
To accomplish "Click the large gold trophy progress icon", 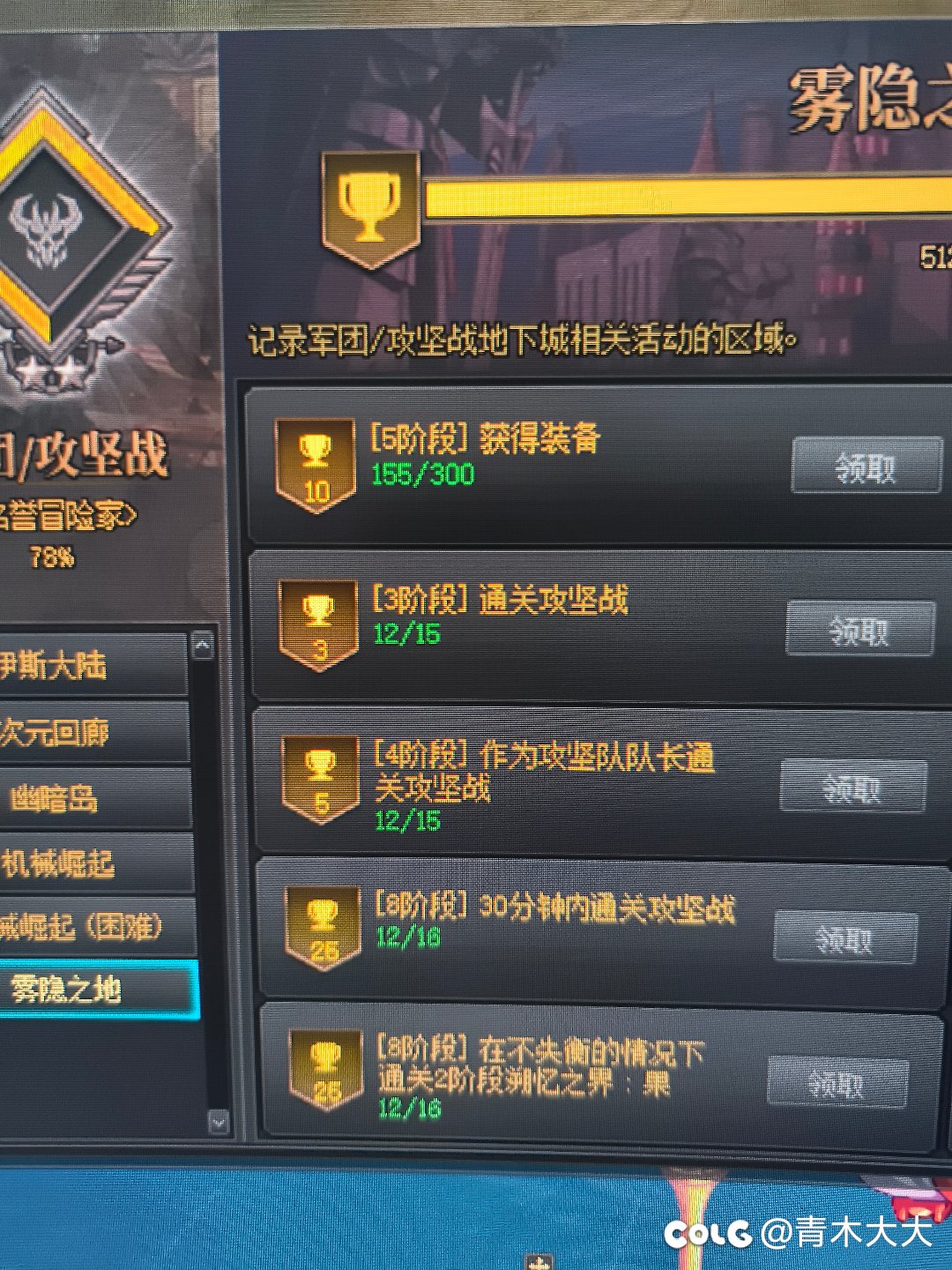I will click(x=369, y=209).
